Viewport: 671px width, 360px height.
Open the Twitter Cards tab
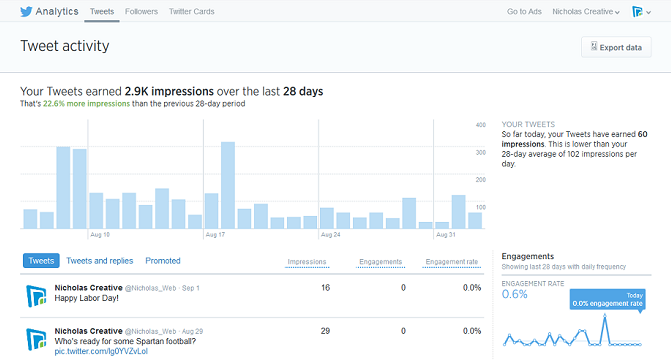[x=192, y=12]
